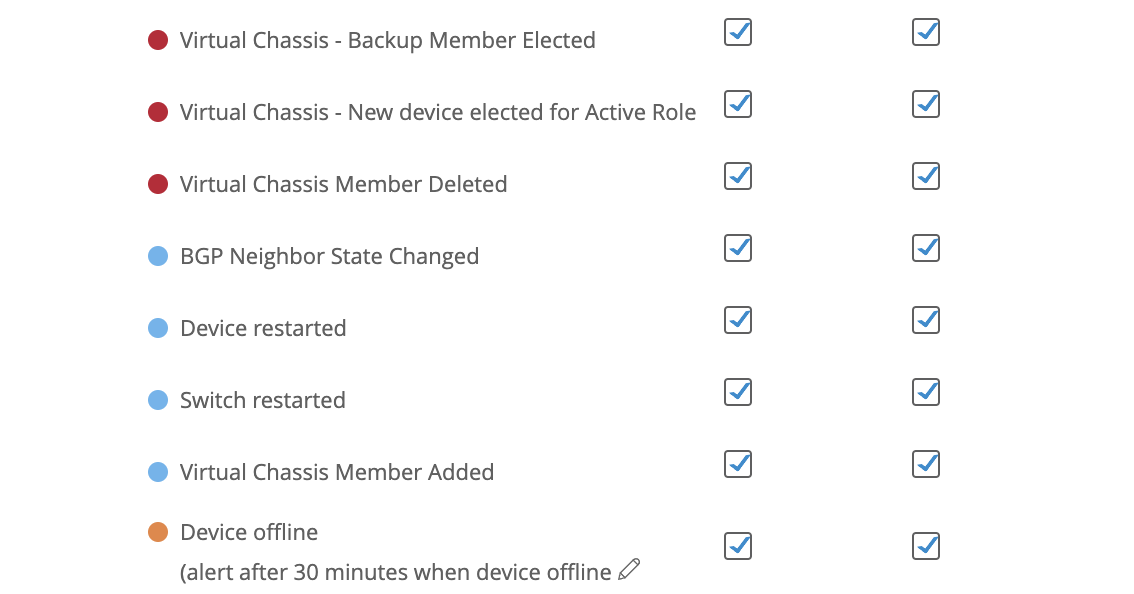Click red dot beside New device elected
Viewport: 1134px width, 594px height.
[x=158, y=112]
